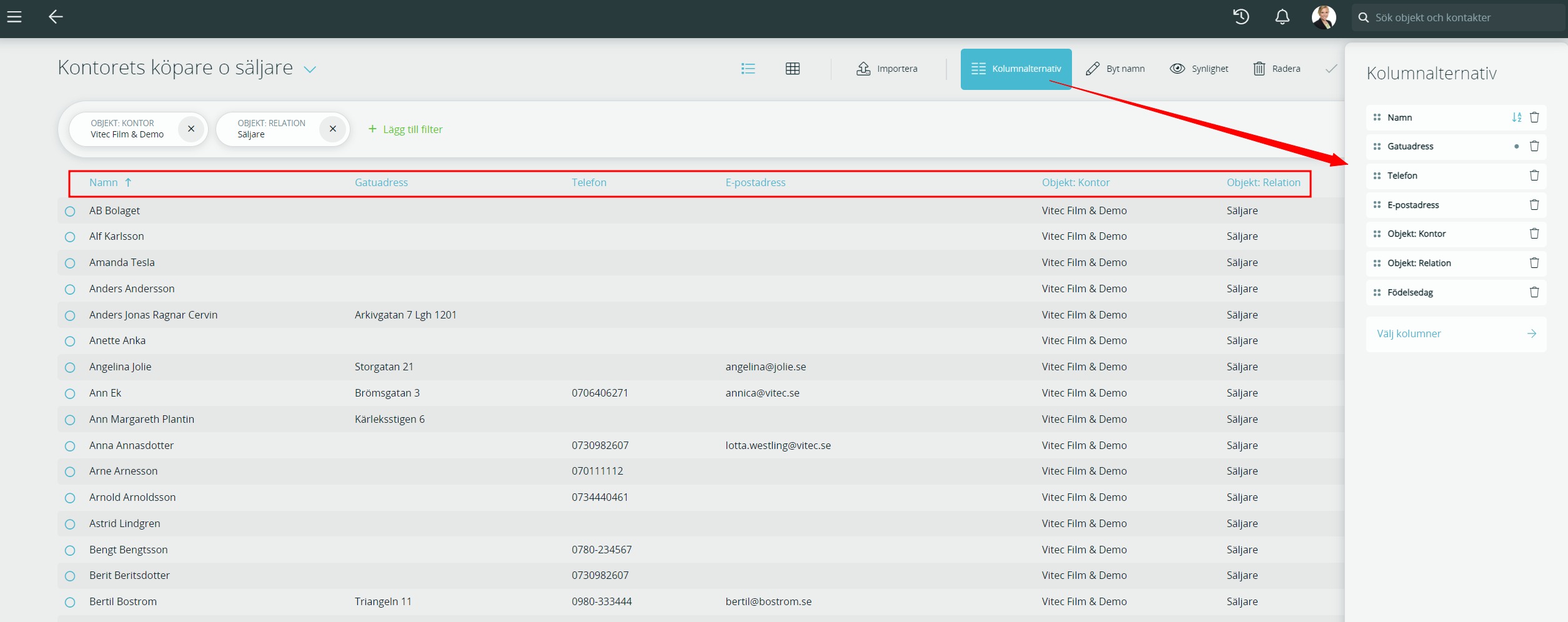Grab the Gatuadress column drag handle
Viewport: 1568px width, 622px height.
pos(1377,146)
